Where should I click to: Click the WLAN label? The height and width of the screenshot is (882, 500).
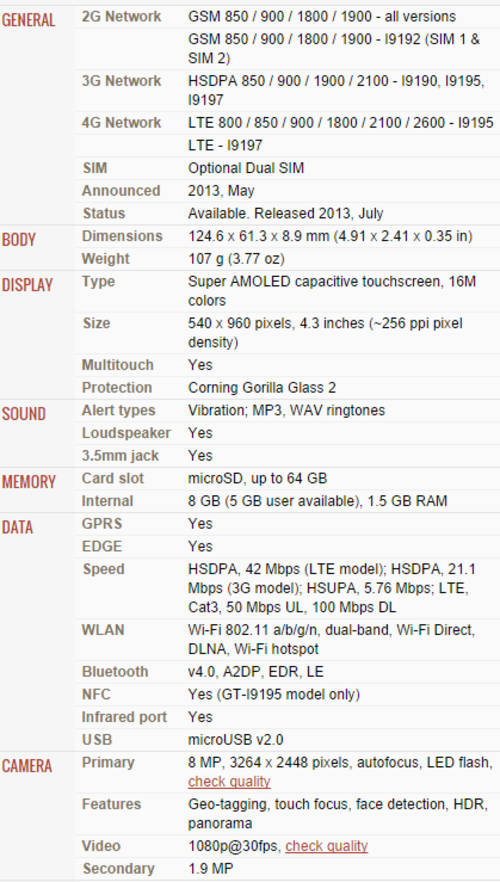(103, 630)
